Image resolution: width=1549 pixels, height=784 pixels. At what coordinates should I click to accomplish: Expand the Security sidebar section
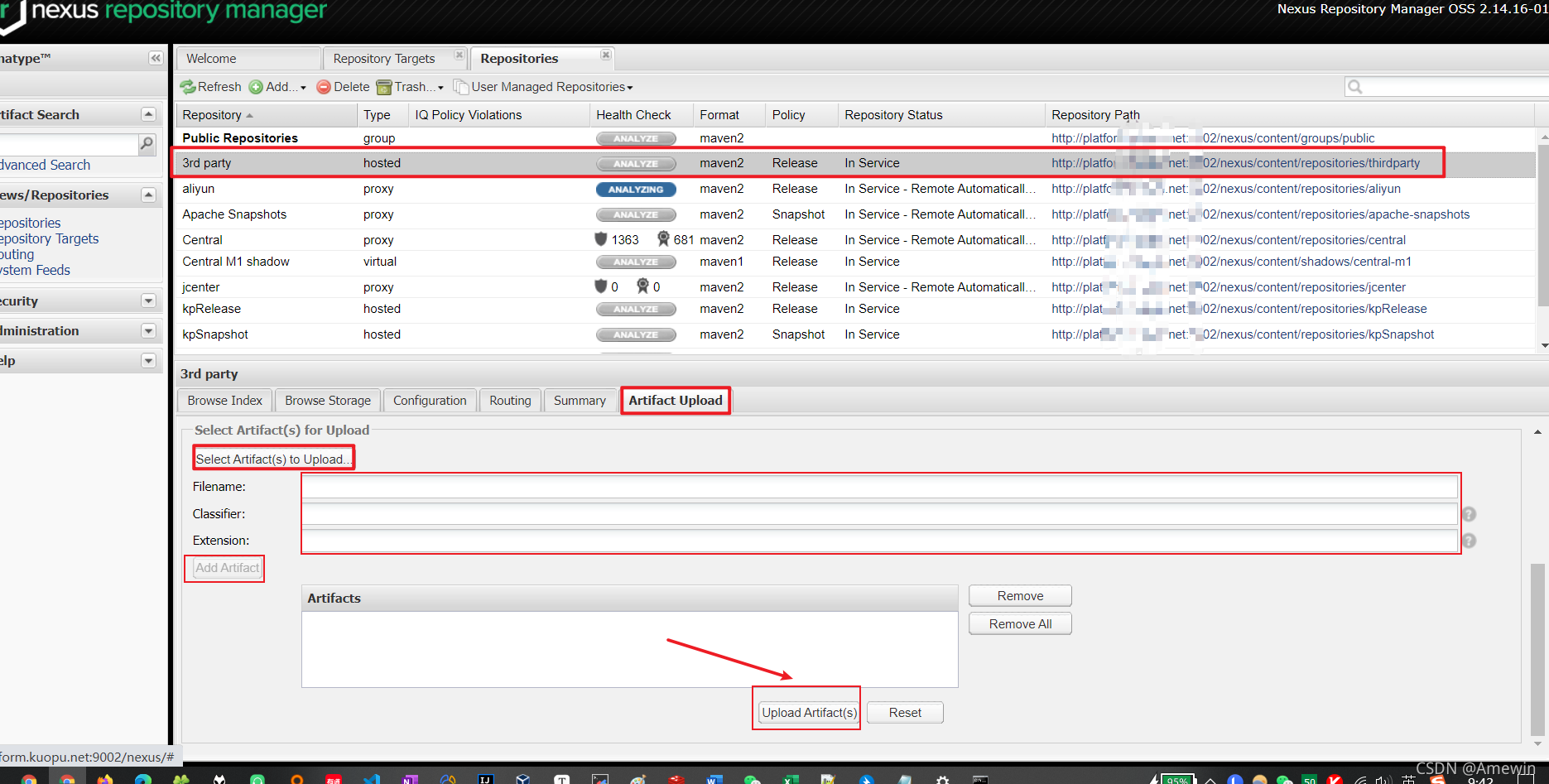click(x=148, y=301)
